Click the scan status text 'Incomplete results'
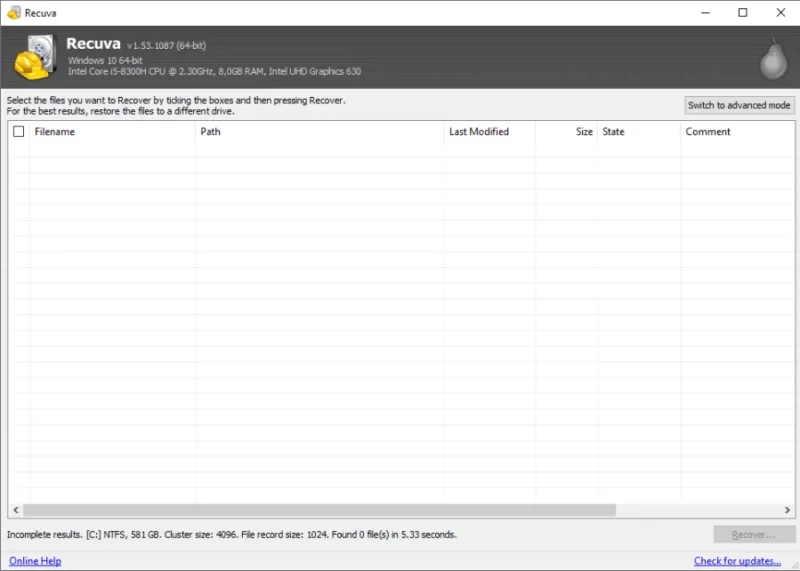This screenshot has height=571, width=800. [x=44, y=535]
